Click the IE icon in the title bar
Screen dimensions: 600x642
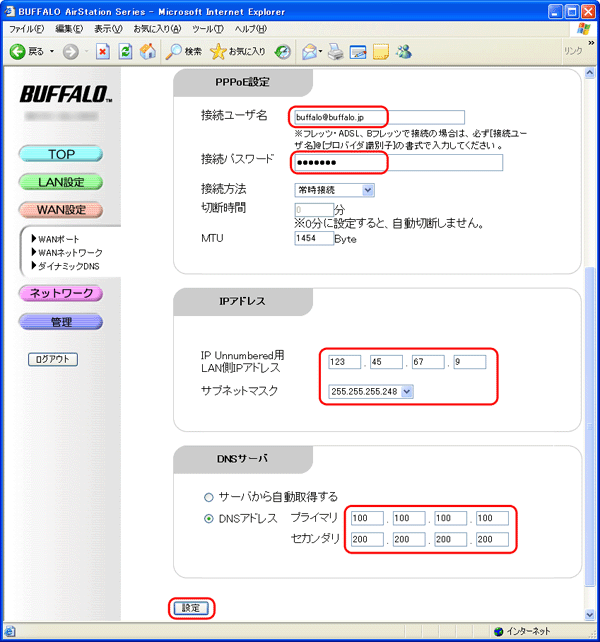click(x=10, y=11)
